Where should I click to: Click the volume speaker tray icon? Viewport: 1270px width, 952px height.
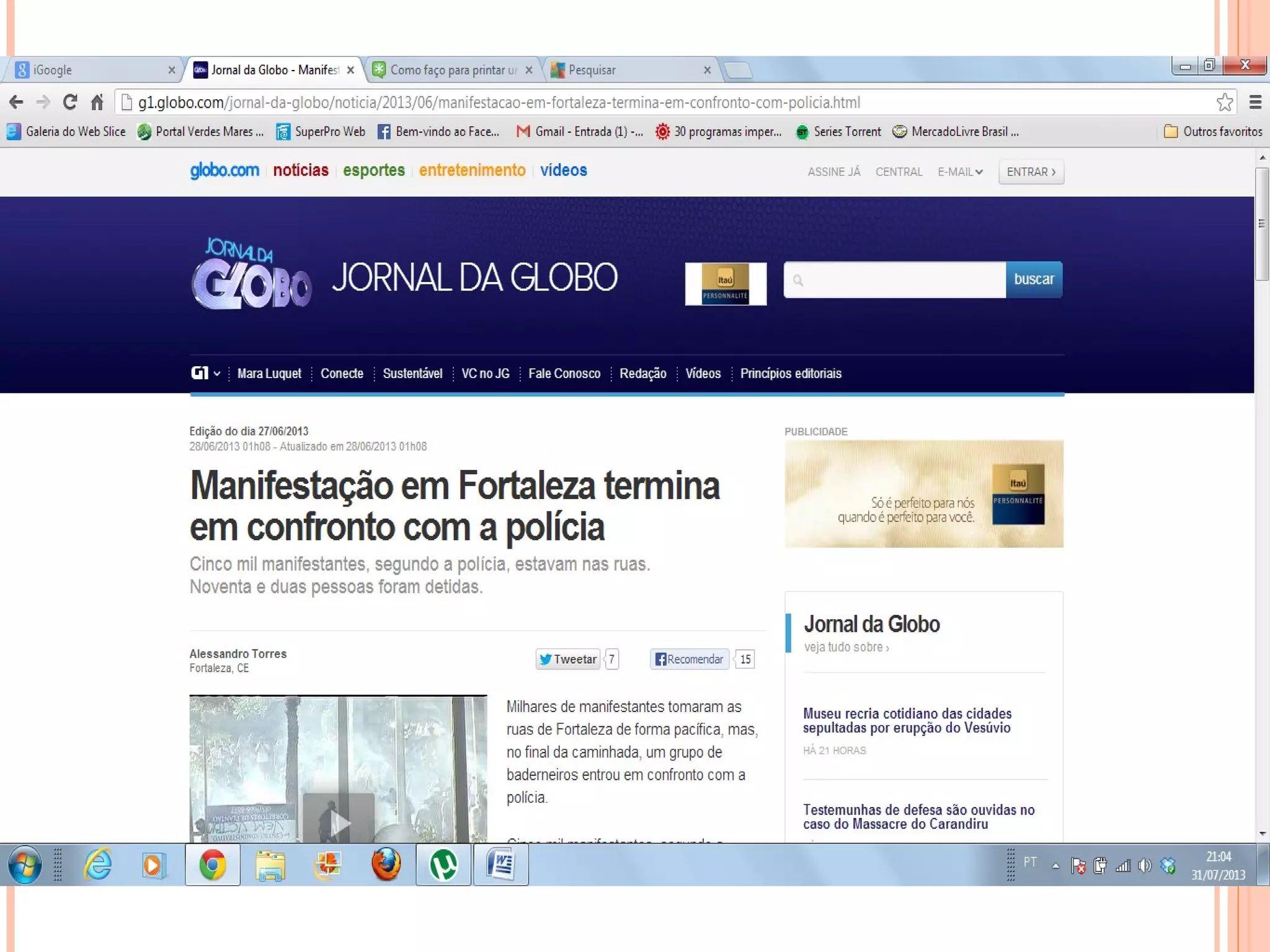click(x=1145, y=866)
